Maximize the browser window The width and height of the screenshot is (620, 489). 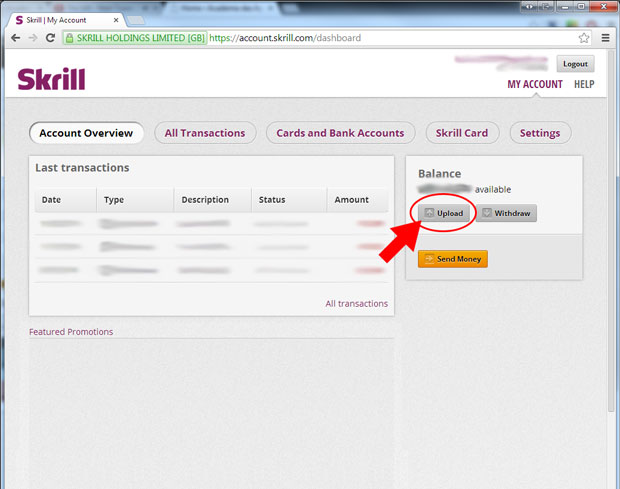(581, 6)
